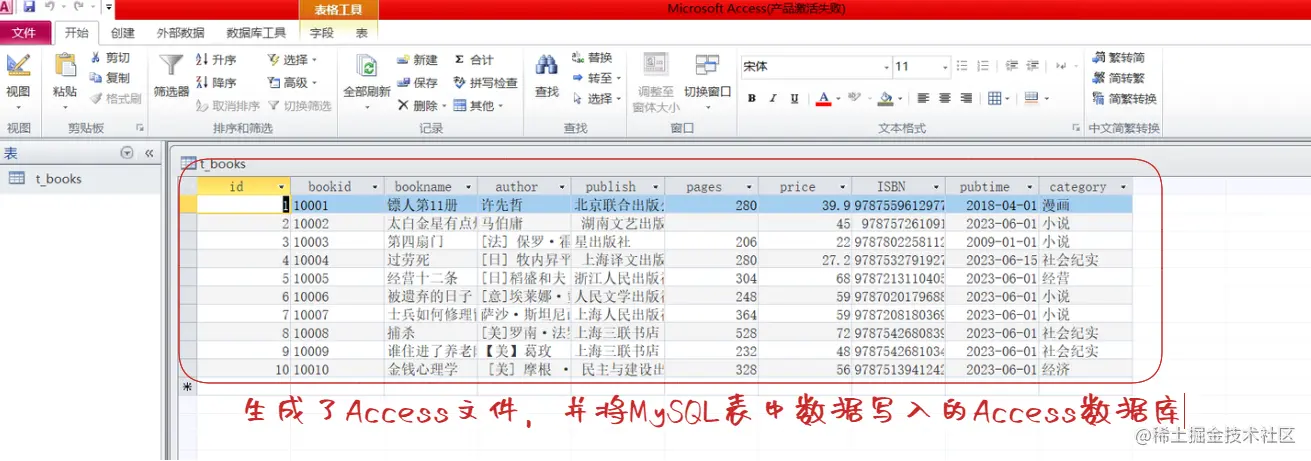Collapse navigation pane with double chevron
Viewport: 1311px width, 461px height.
pyautogui.click(x=149, y=153)
